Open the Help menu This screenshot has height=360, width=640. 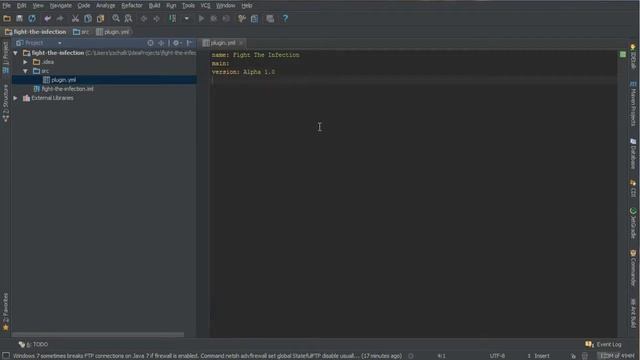click(247, 6)
